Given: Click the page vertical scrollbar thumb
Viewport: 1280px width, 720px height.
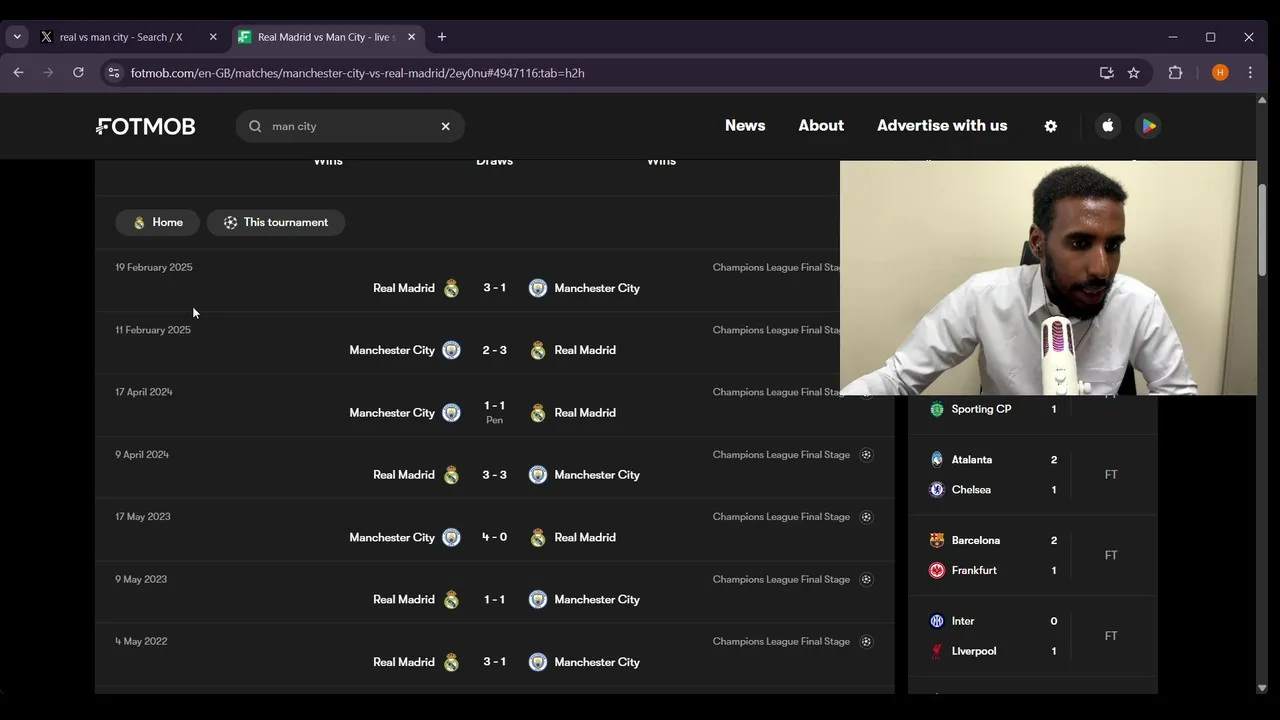Looking at the screenshot, I should point(1262,230).
